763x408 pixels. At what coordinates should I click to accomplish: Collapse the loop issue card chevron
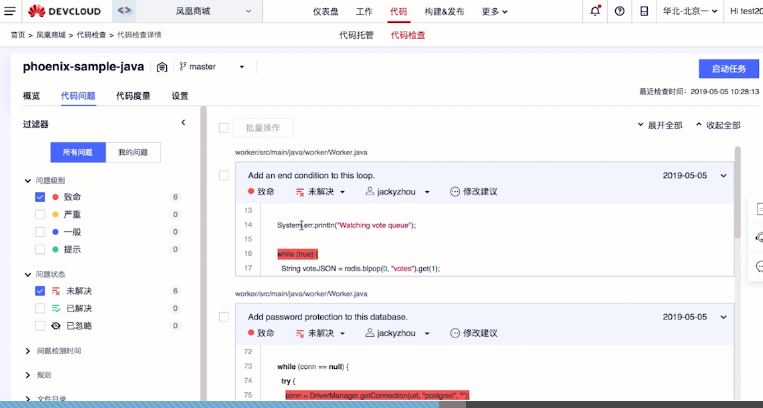pos(724,176)
